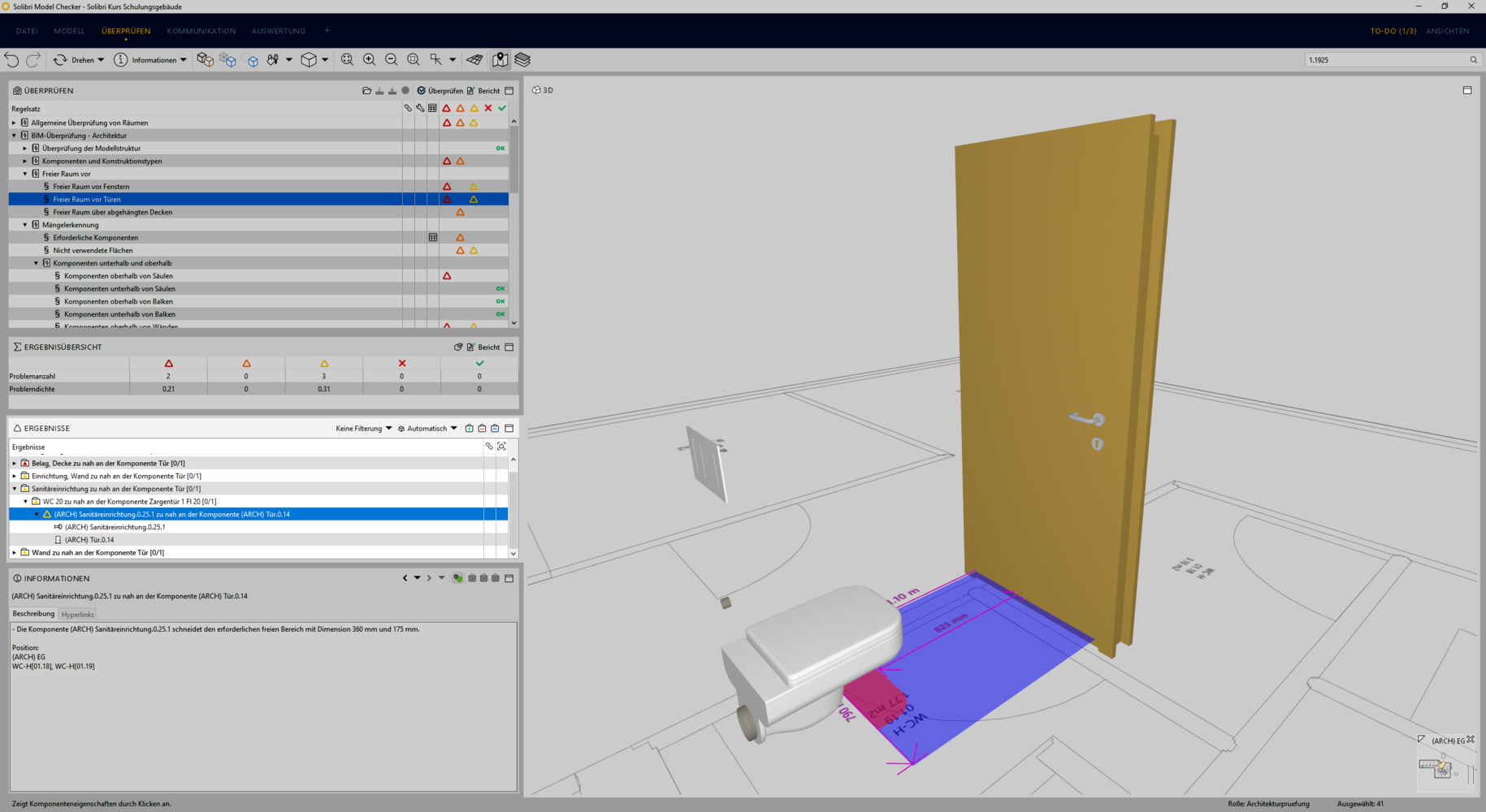
Task: Switch to the MODELL tab
Action: pos(69,31)
